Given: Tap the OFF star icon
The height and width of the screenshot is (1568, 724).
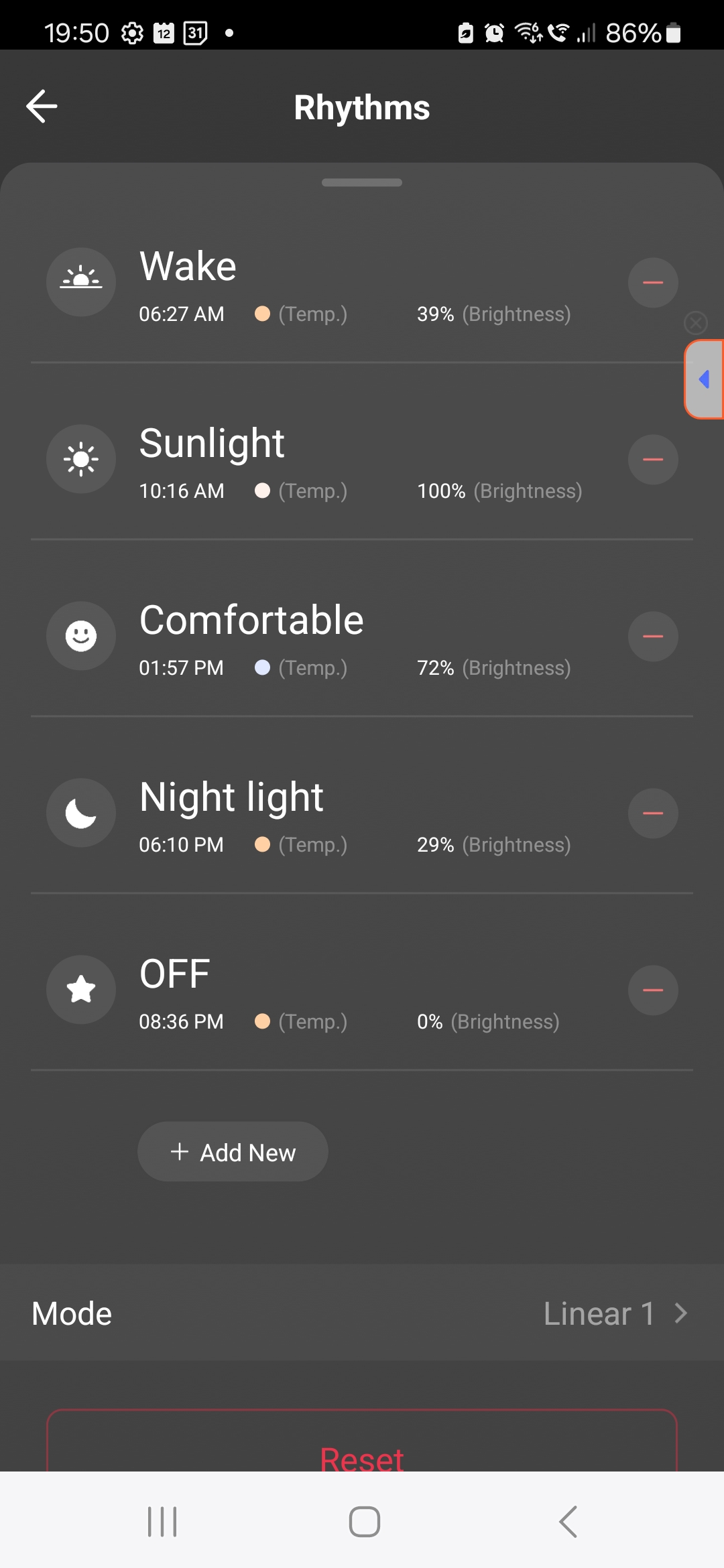Looking at the screenshot, I should click(x=81, y=990).
